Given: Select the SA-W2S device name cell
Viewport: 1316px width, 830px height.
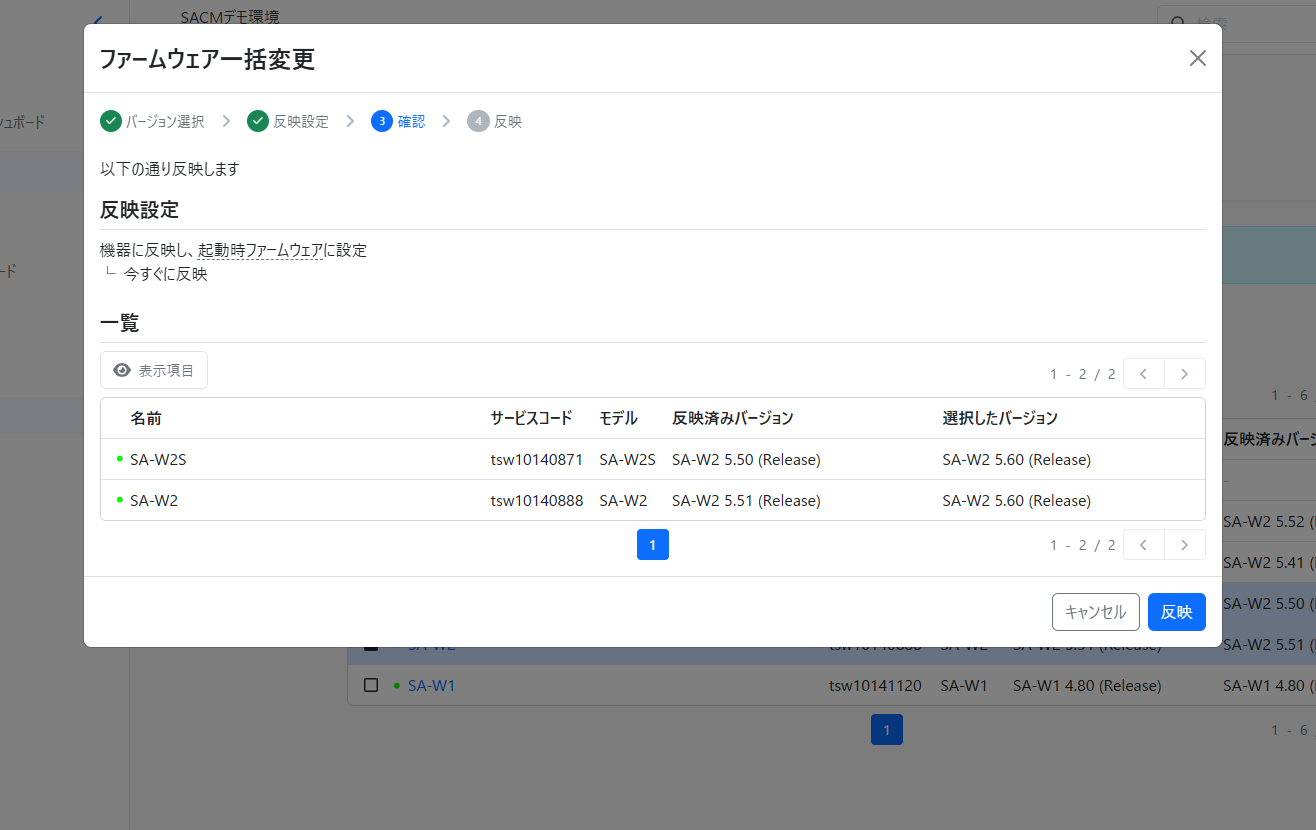Looking at the screenshot, I should click(158, 460).
